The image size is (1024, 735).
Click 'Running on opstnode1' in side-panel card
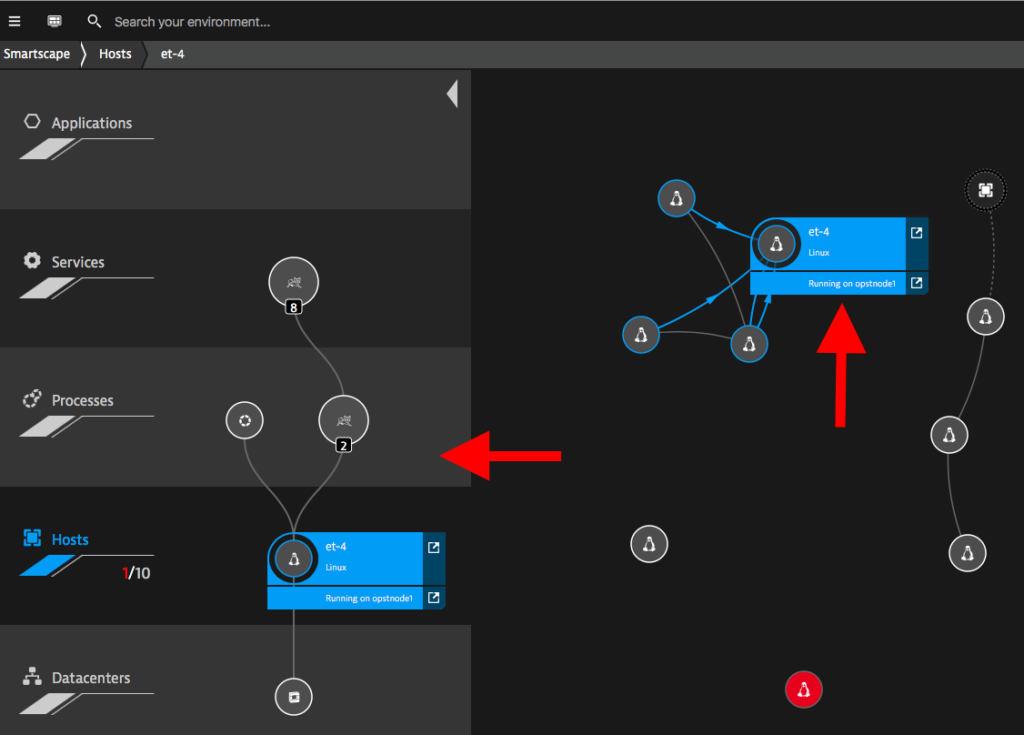[x=369, y=598]
